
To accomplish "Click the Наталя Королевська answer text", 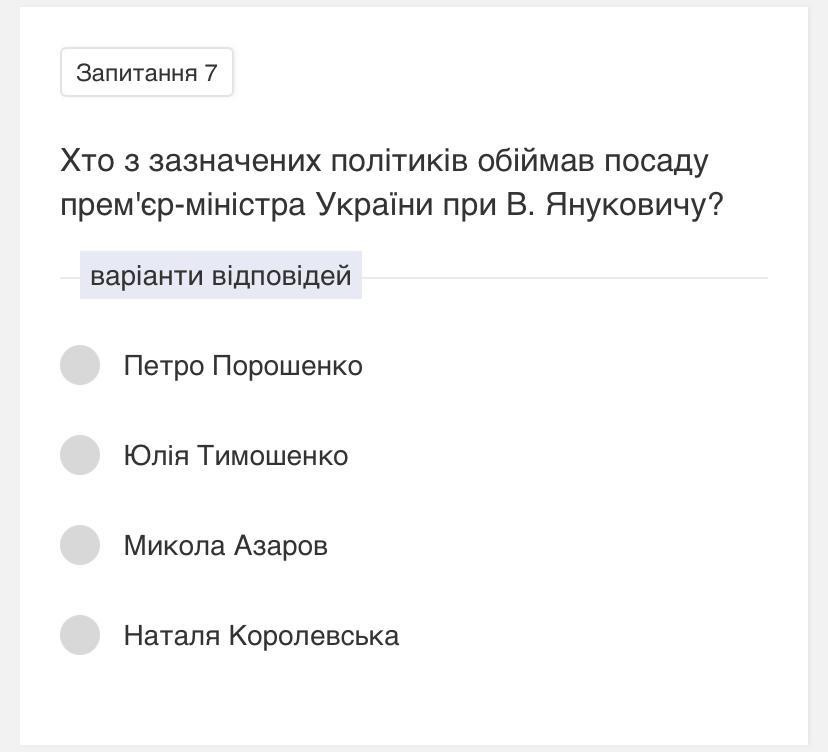I will (261, 636).
